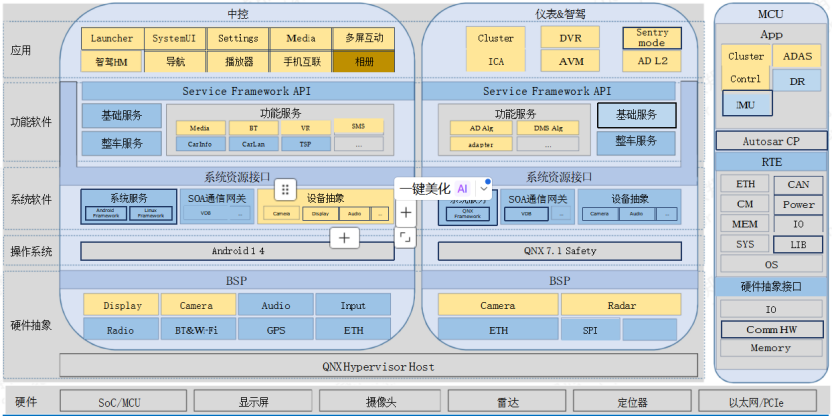Select the ADAS box in MCU
832x416 pixels.
(x=797, y=56)
